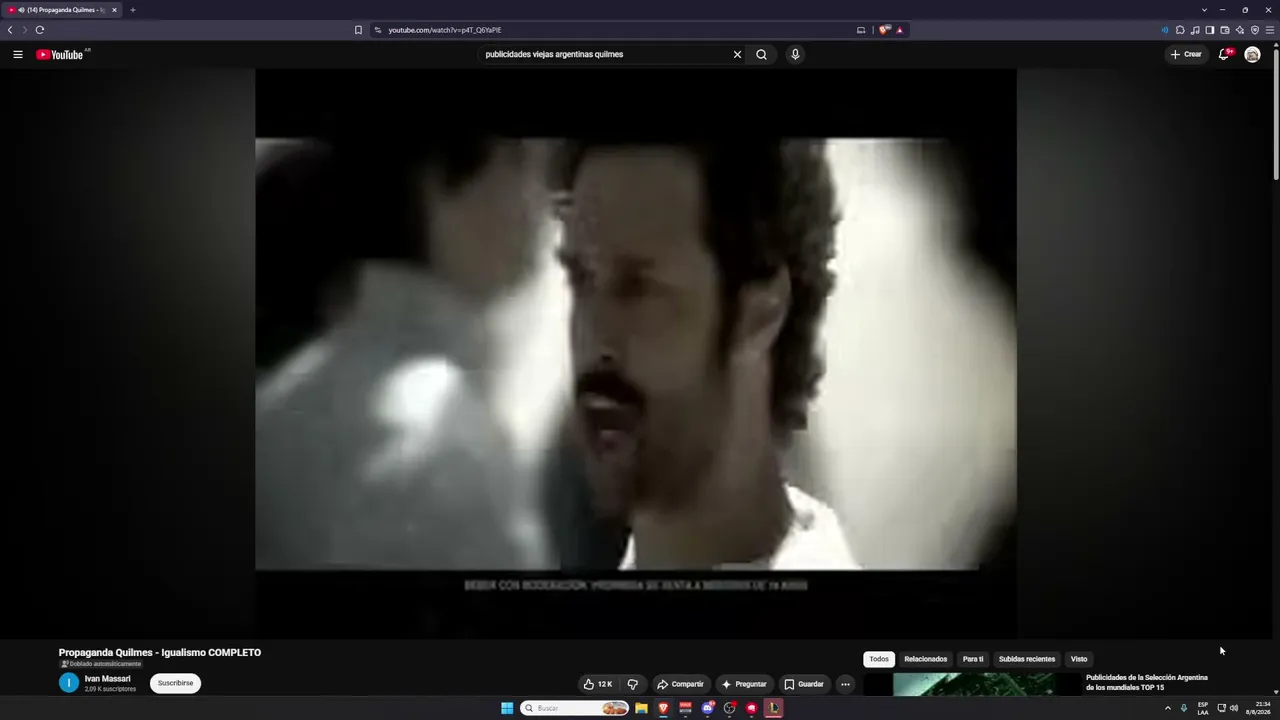Run search with the magnifier button
Image resolution: width=1280 pixels, height=720 pixels.
tap(761, 54)
